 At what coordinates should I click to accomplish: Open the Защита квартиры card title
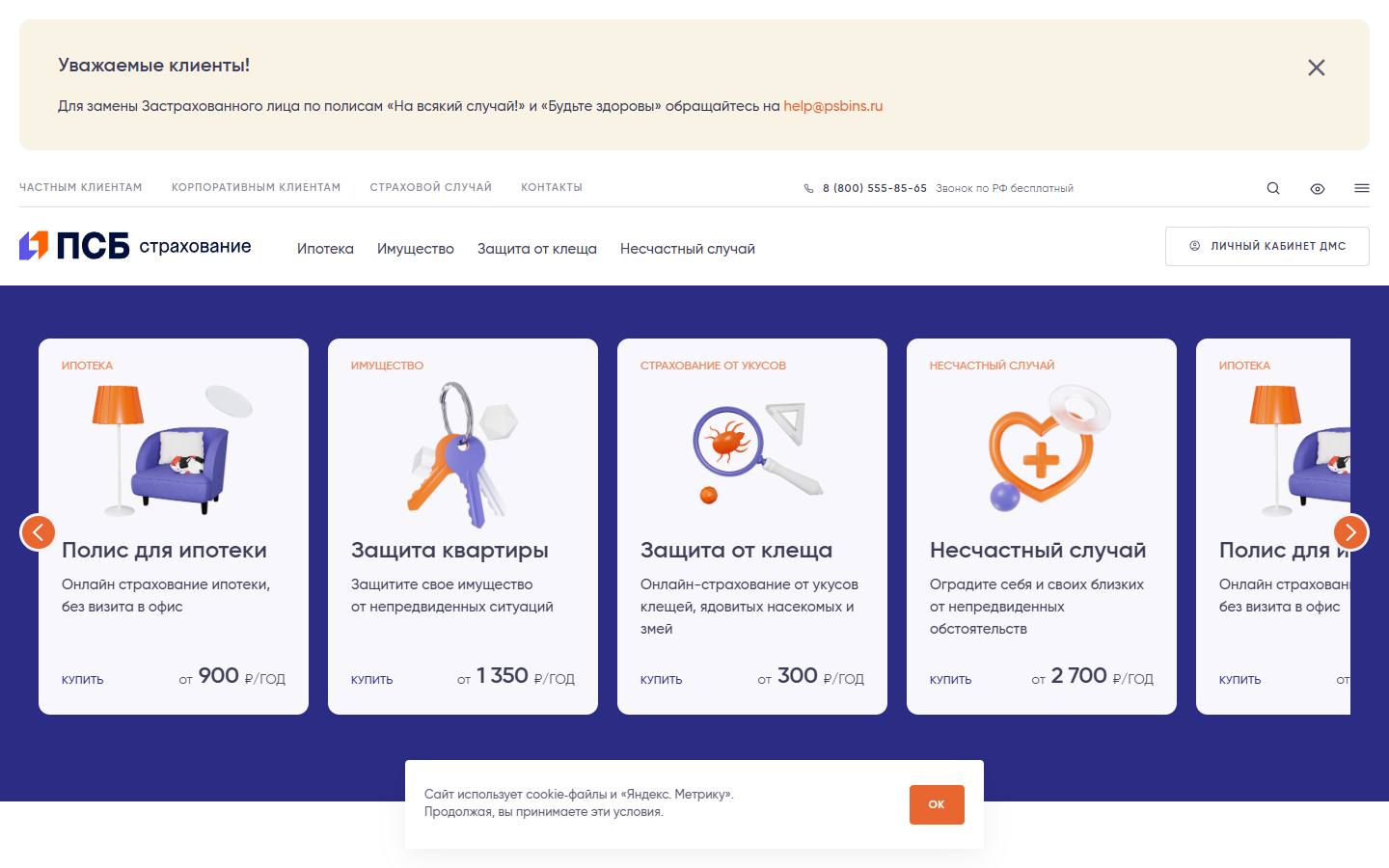pyautogui.click(x=449, y=550)
